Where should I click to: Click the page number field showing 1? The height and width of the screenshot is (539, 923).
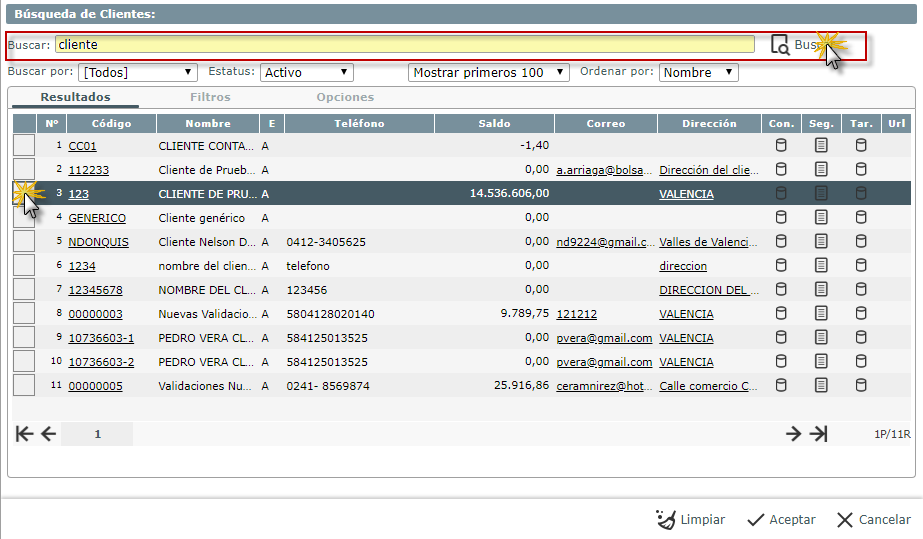tap(97, 434)
